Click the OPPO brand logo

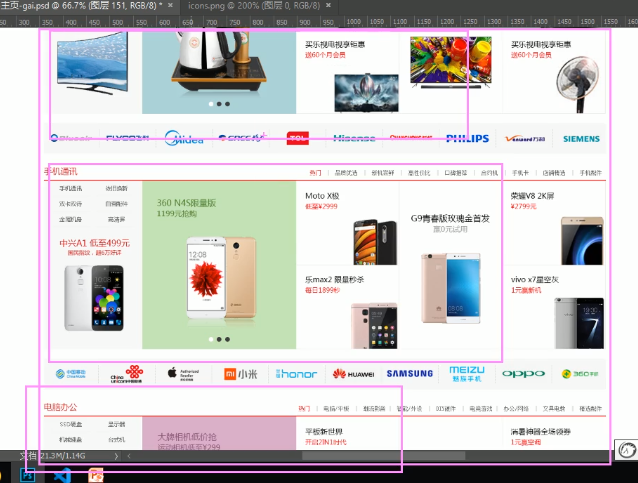point(523,374)
